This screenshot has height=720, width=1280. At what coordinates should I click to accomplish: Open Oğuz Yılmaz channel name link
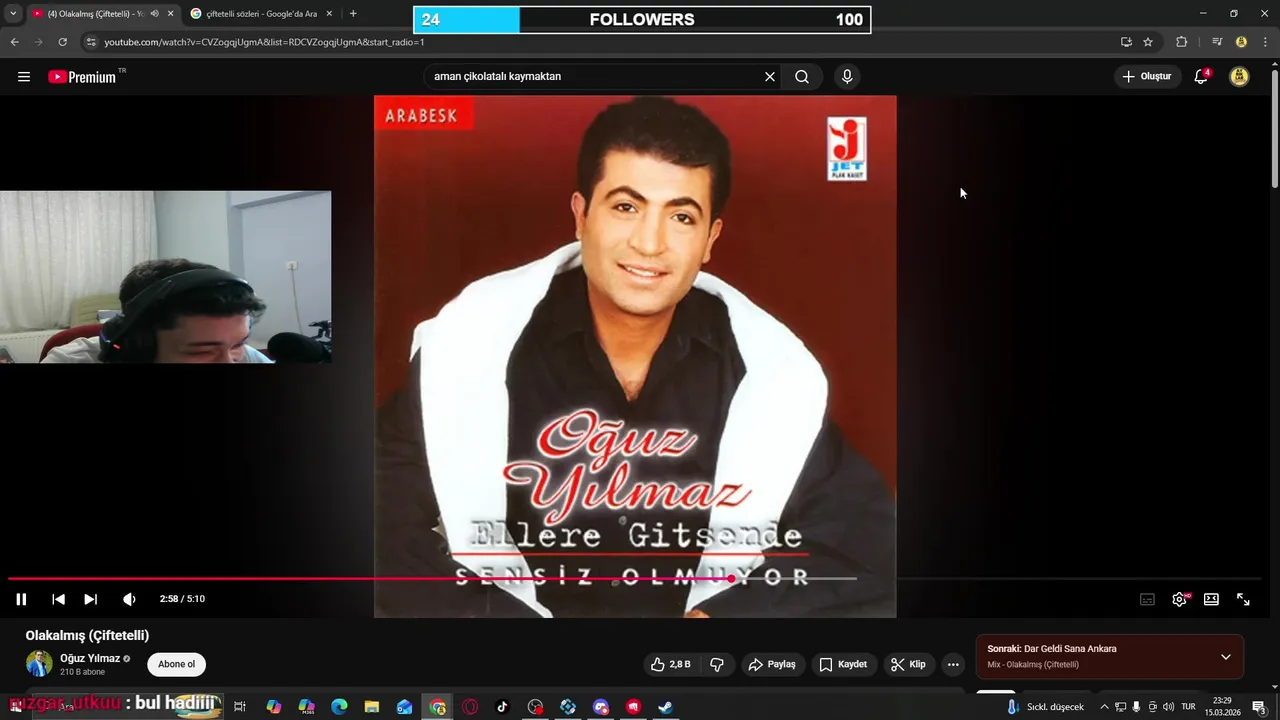pyautogui.click(x=90, y=658)
